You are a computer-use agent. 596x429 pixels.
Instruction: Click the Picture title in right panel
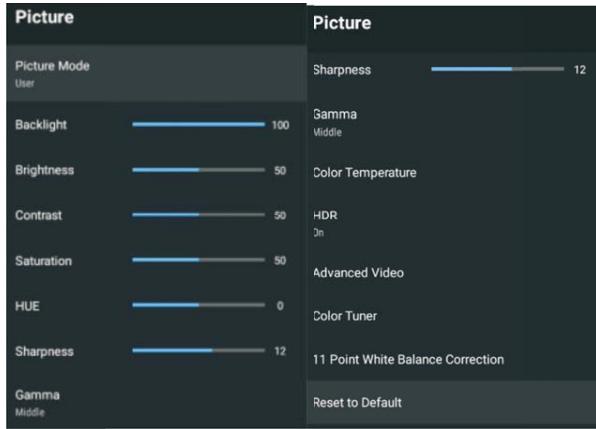point(342,23)
